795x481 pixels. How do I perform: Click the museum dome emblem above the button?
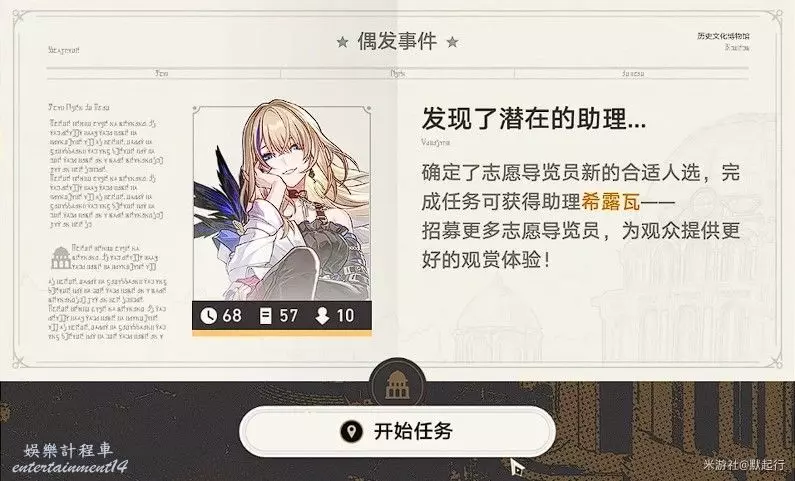coord(397,385)
